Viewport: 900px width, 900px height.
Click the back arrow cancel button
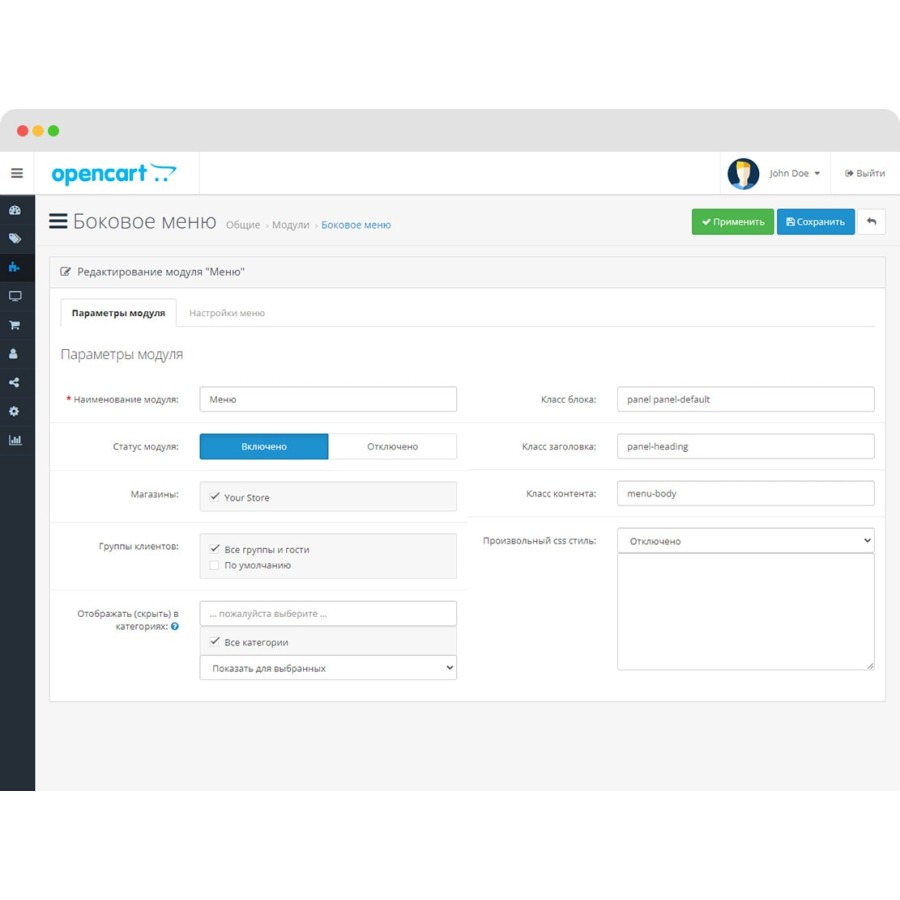coord(871,222)
